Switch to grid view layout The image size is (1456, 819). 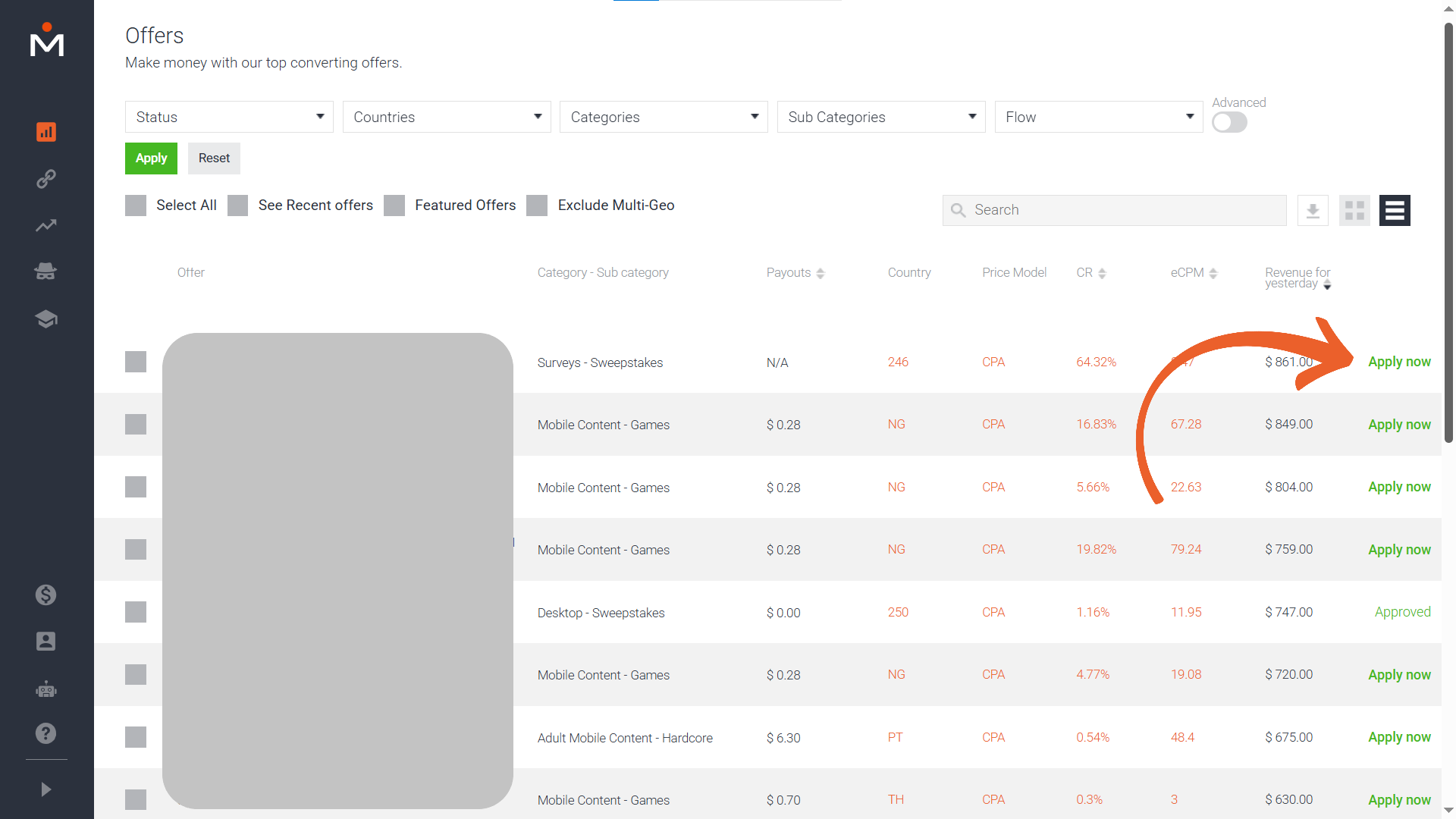[x=1354, y=210]
